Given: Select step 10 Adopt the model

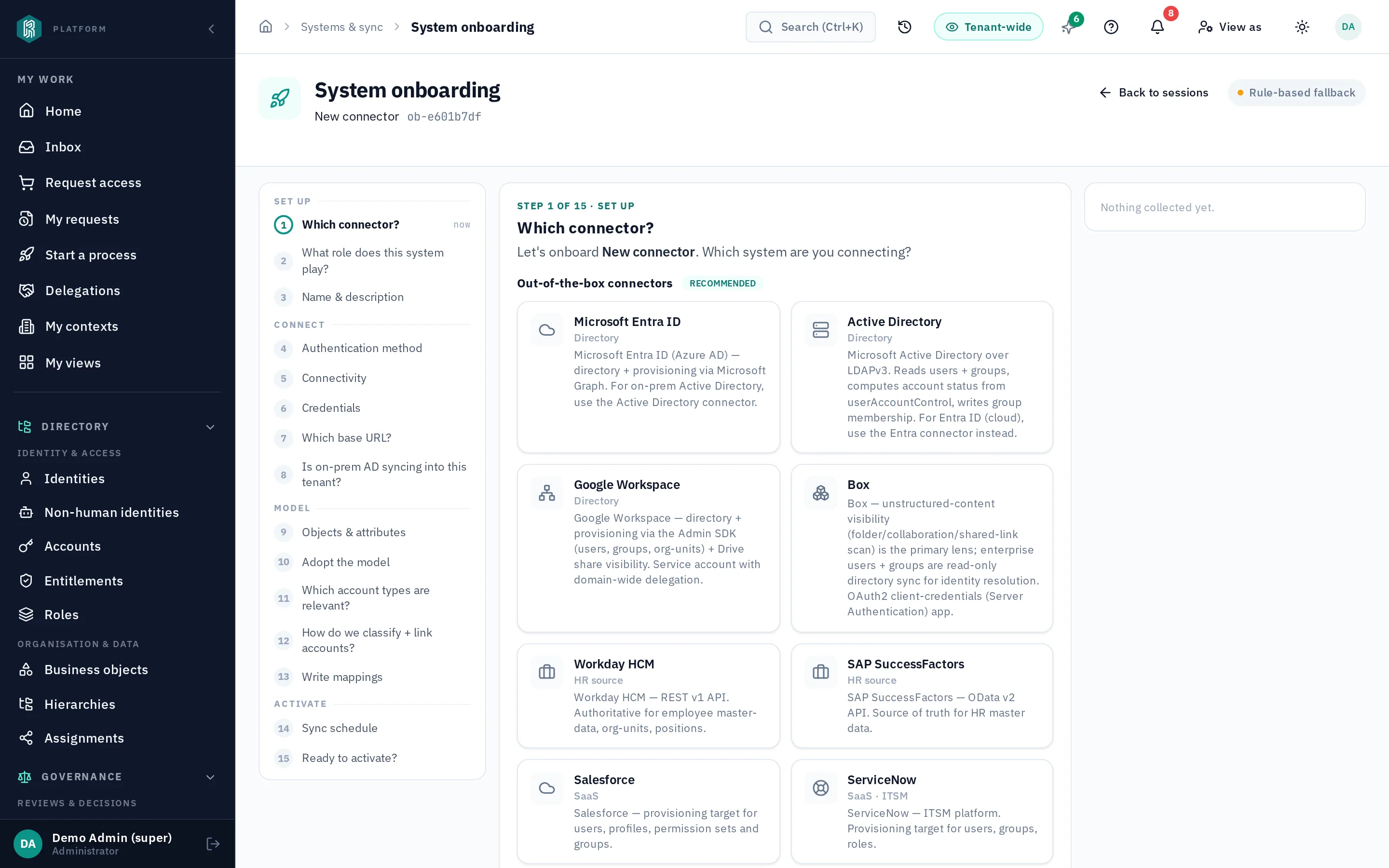Looking at the screenshot, I should 372,562.
